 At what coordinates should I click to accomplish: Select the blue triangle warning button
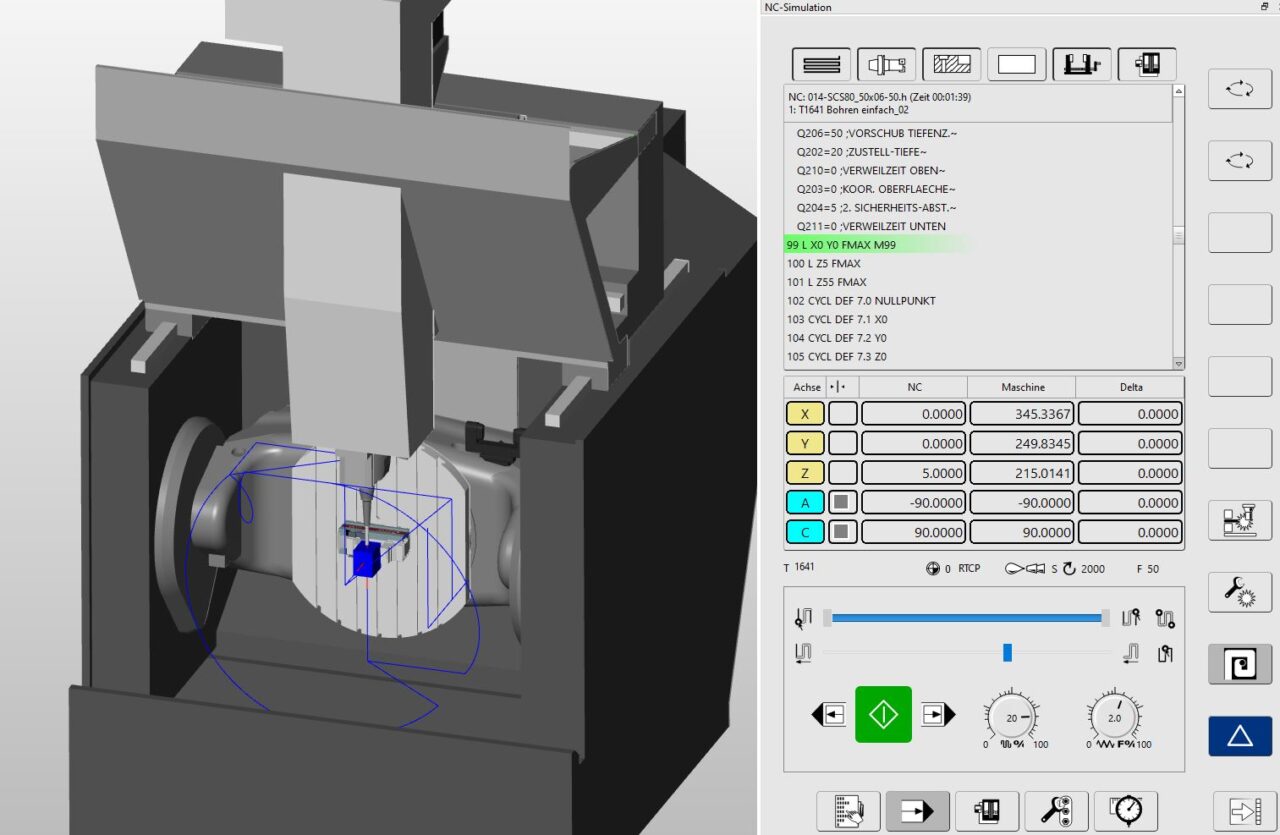(x=1239, y=736)
